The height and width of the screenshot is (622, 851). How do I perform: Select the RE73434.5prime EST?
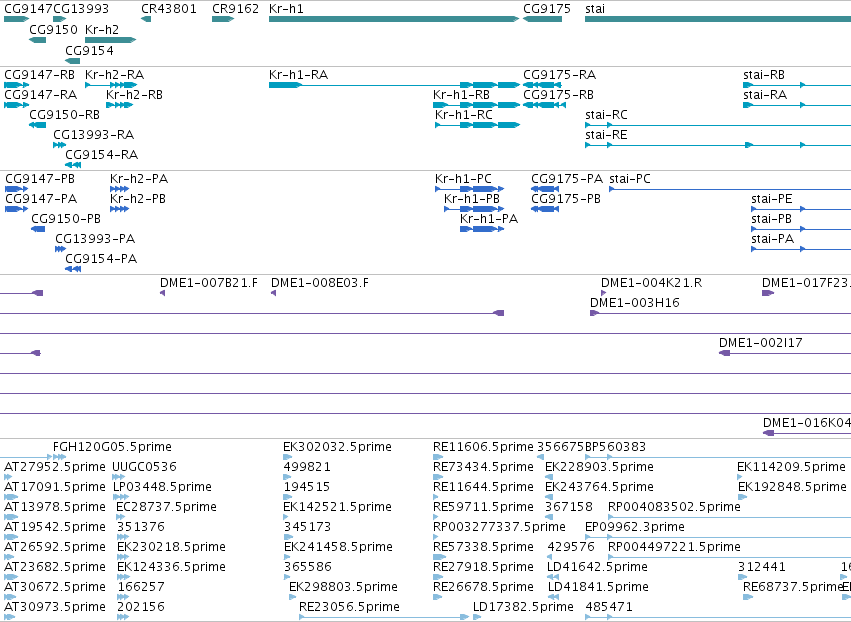pos(438,477)
